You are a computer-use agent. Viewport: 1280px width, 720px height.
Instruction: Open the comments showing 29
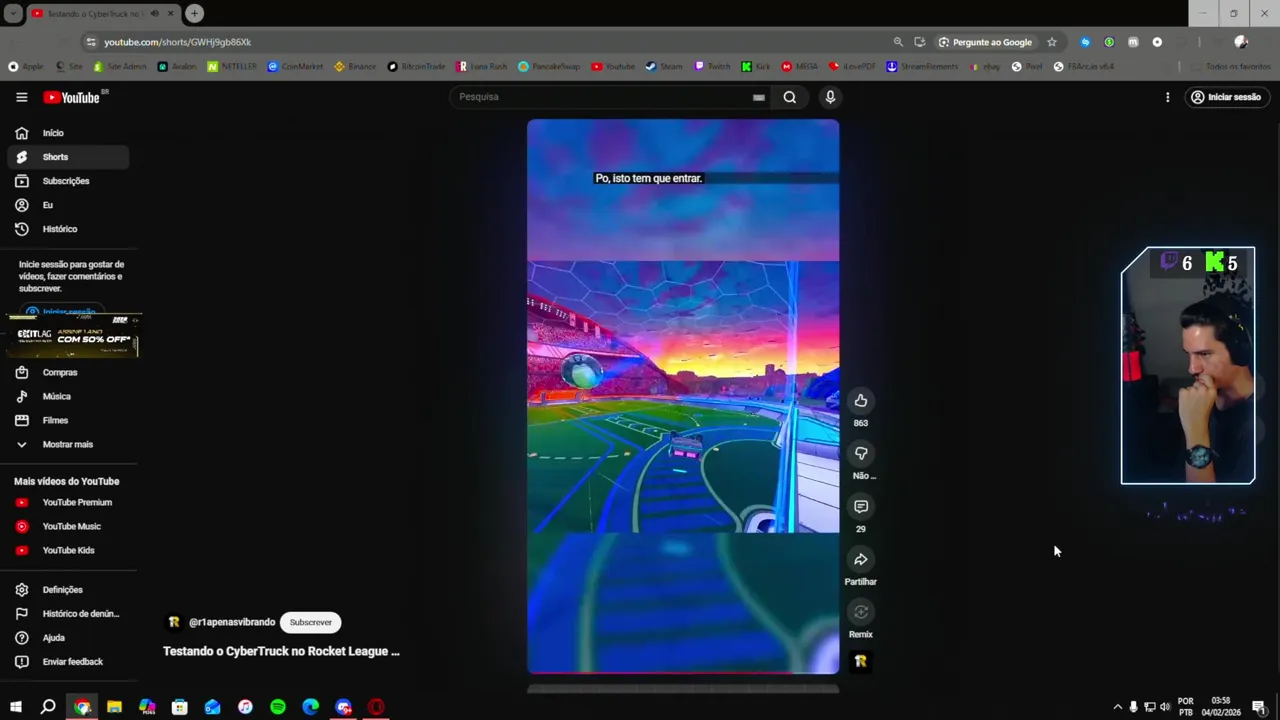coord(861,507)
